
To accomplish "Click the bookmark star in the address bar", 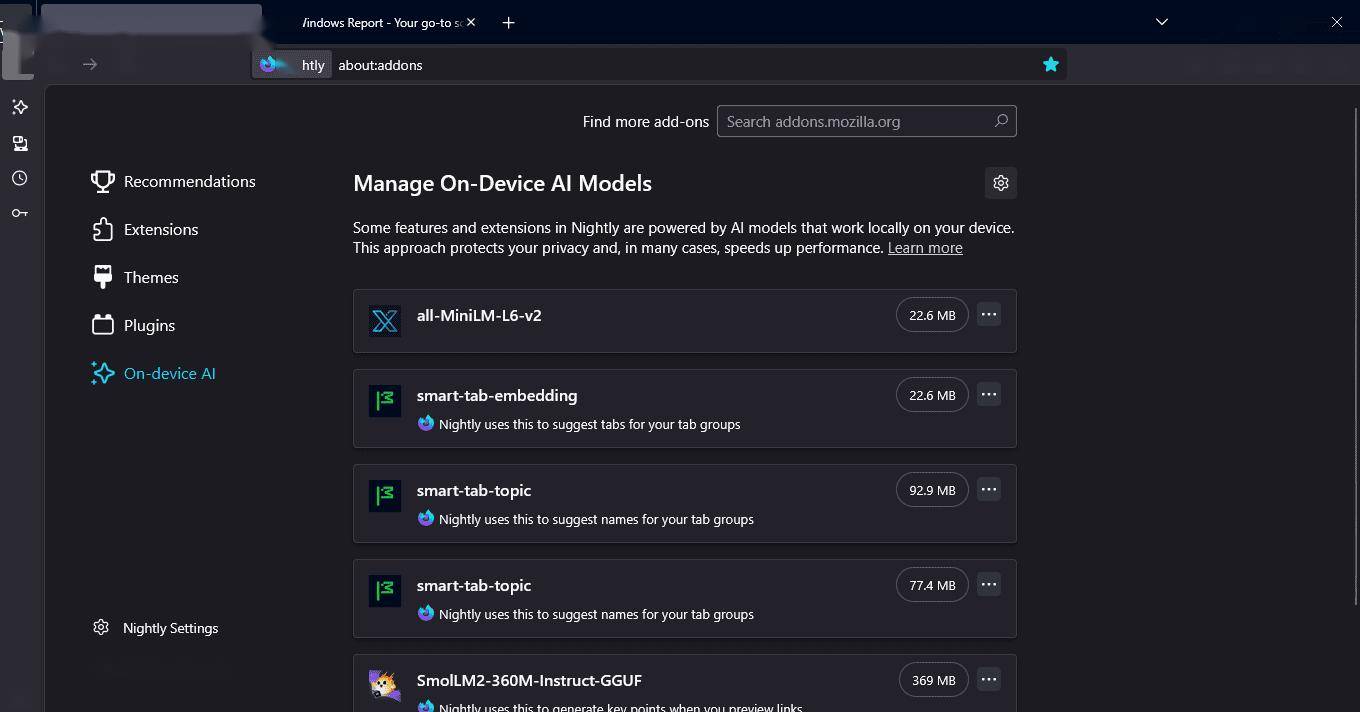I will click(x=1050, y=64).
